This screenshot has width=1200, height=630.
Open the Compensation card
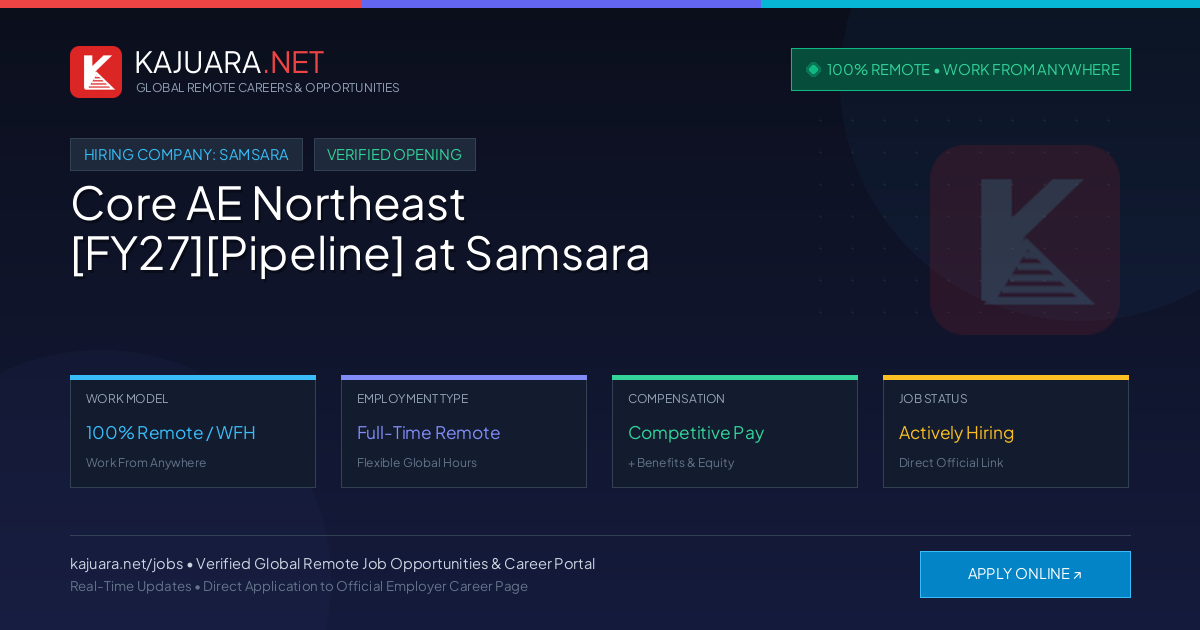735,432
